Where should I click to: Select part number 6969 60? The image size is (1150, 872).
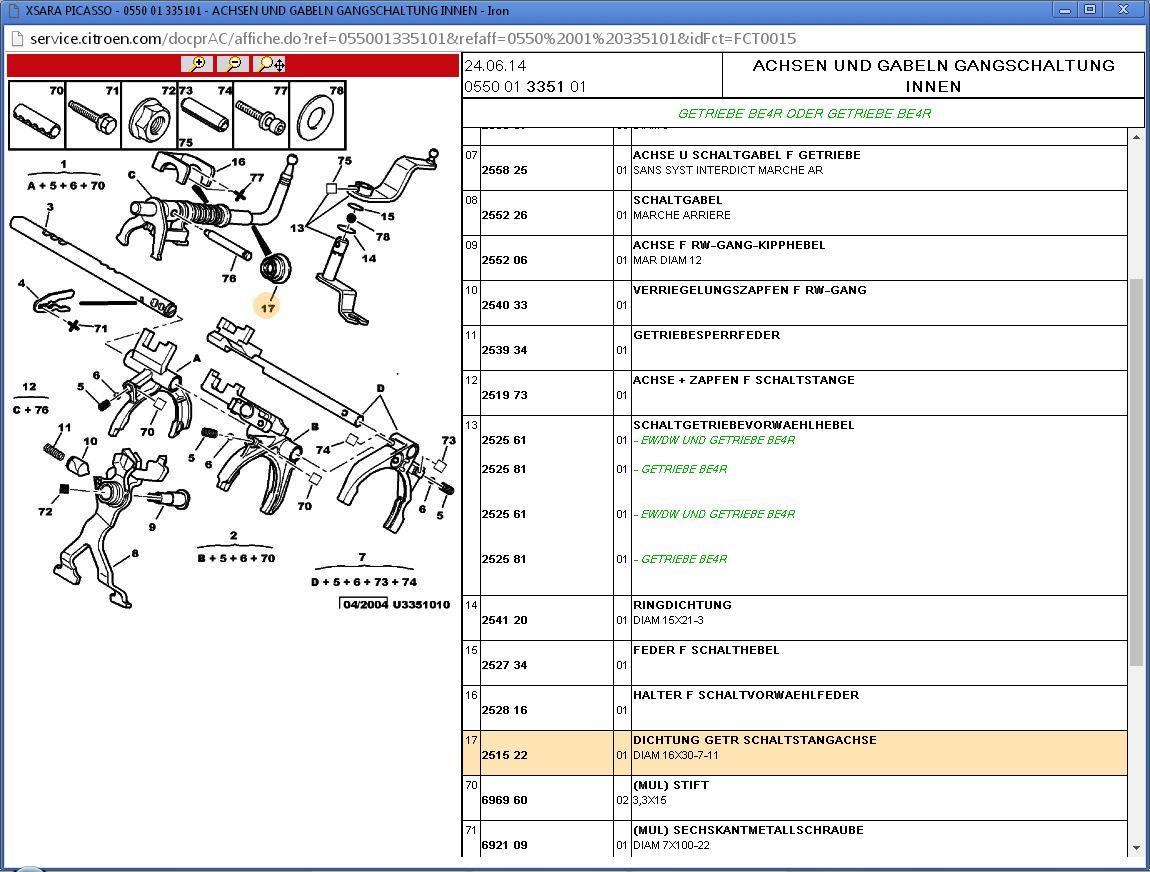(x=505, y=800)
